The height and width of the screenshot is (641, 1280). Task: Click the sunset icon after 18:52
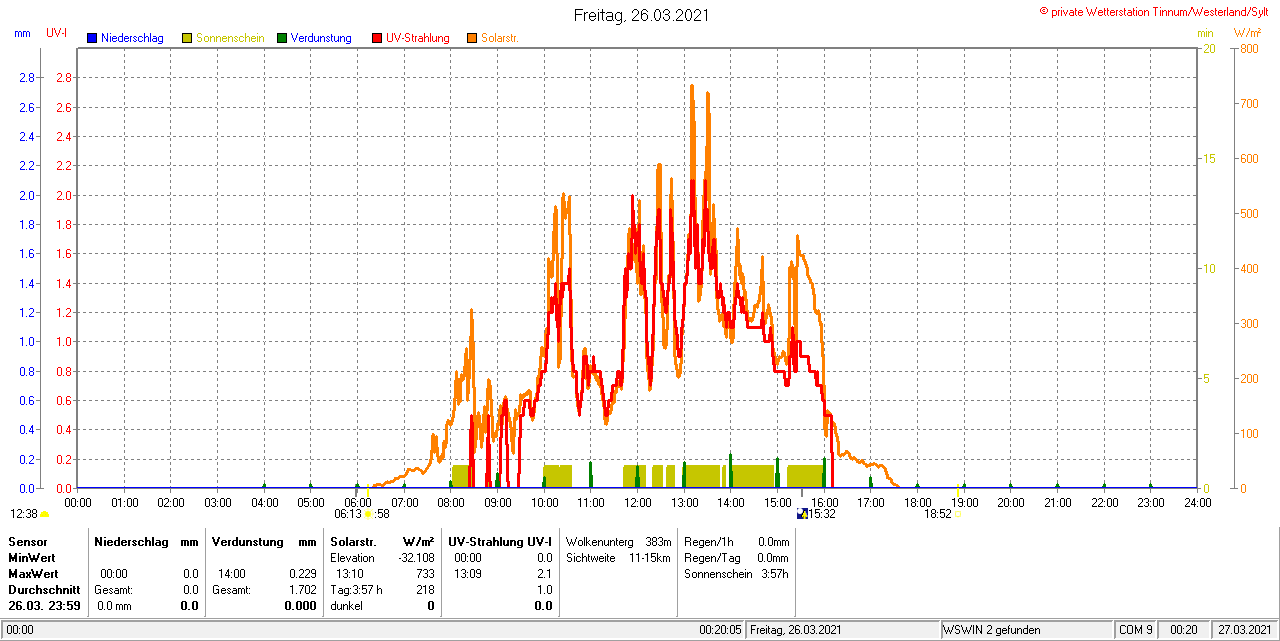[x=959, y=514]
